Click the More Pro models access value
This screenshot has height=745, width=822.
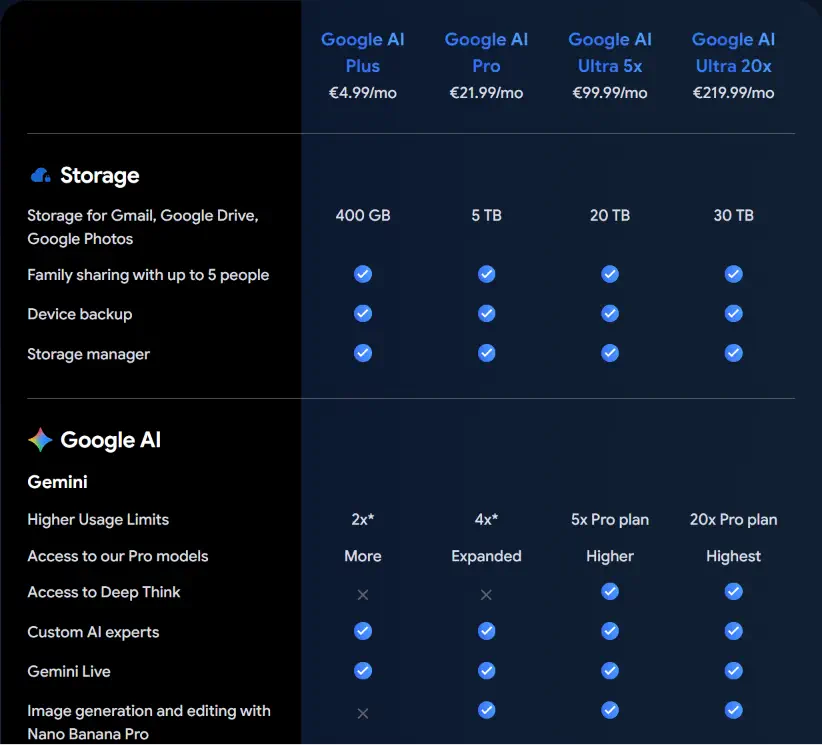tap(363, 556)
